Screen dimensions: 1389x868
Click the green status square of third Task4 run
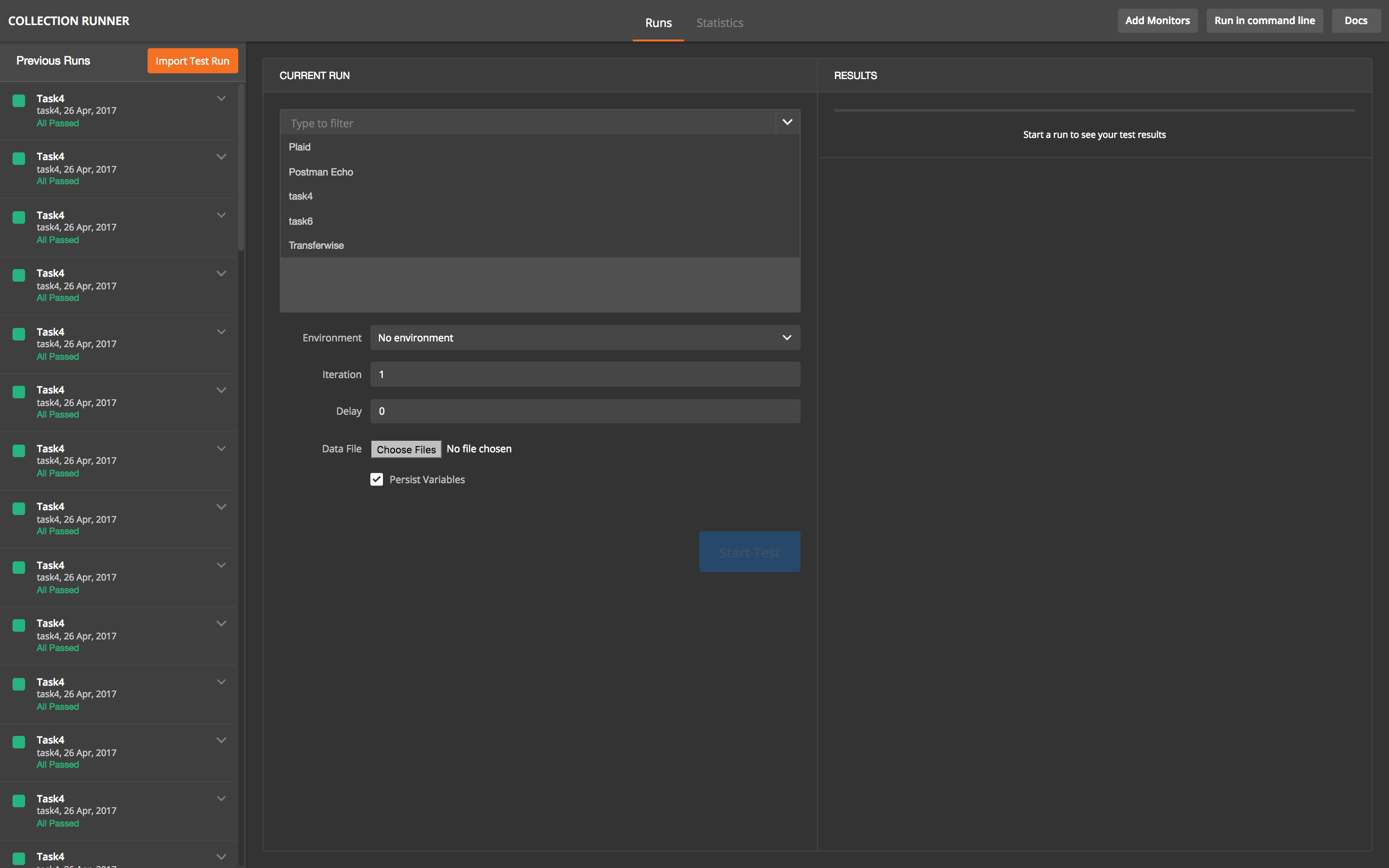19,217
